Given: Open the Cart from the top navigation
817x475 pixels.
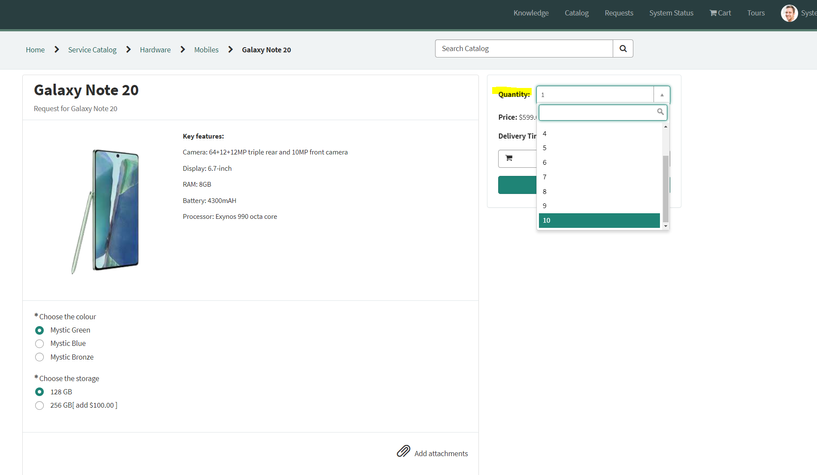Looking at the screenshot, I should click(720, 13).
